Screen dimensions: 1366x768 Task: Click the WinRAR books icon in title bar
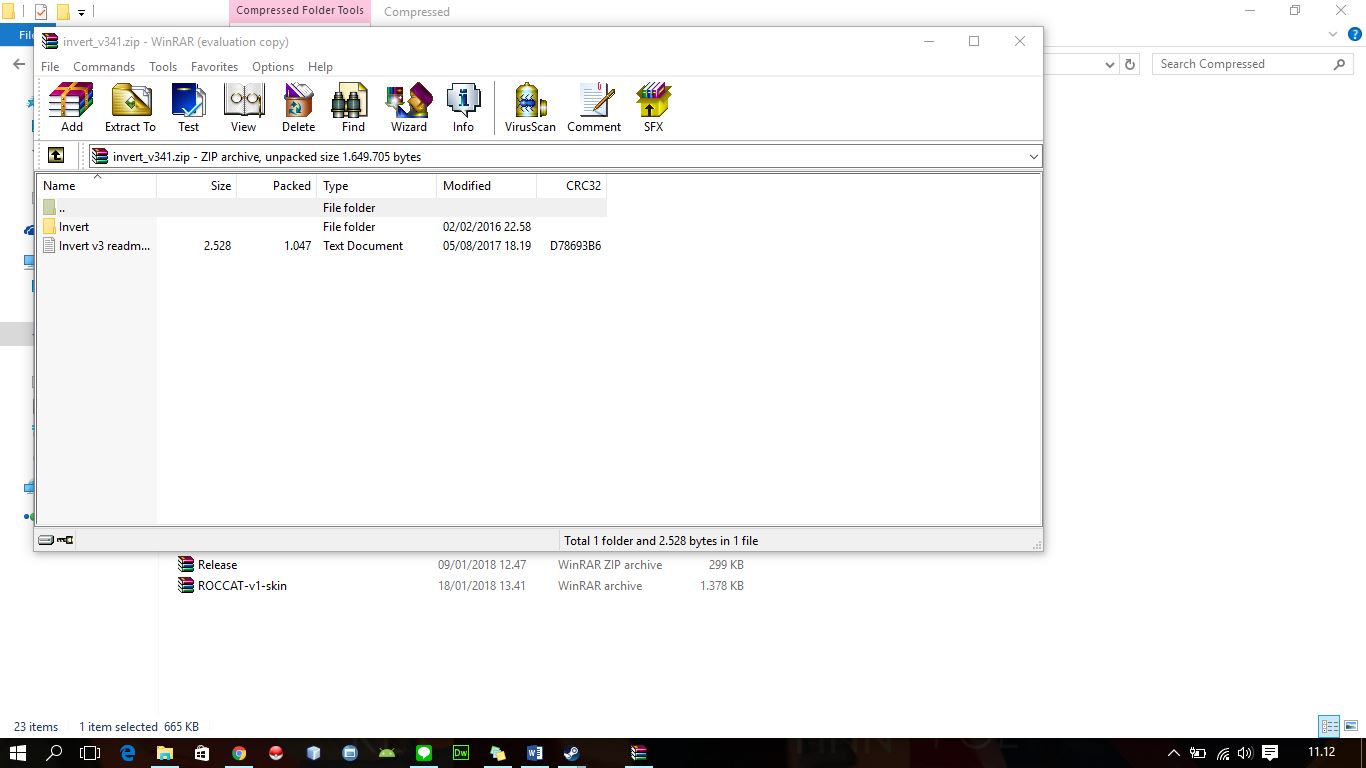point(49,41)
